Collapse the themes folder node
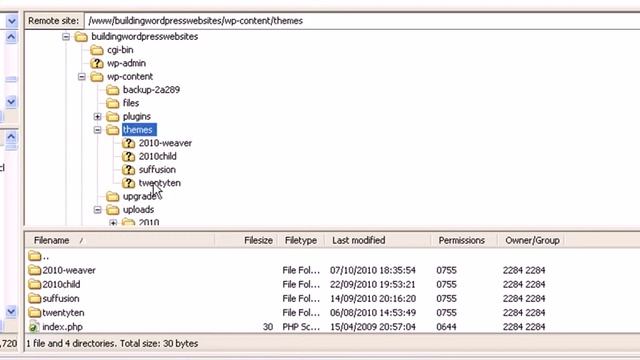The image size is (640, 360). (x=97, y=130)
